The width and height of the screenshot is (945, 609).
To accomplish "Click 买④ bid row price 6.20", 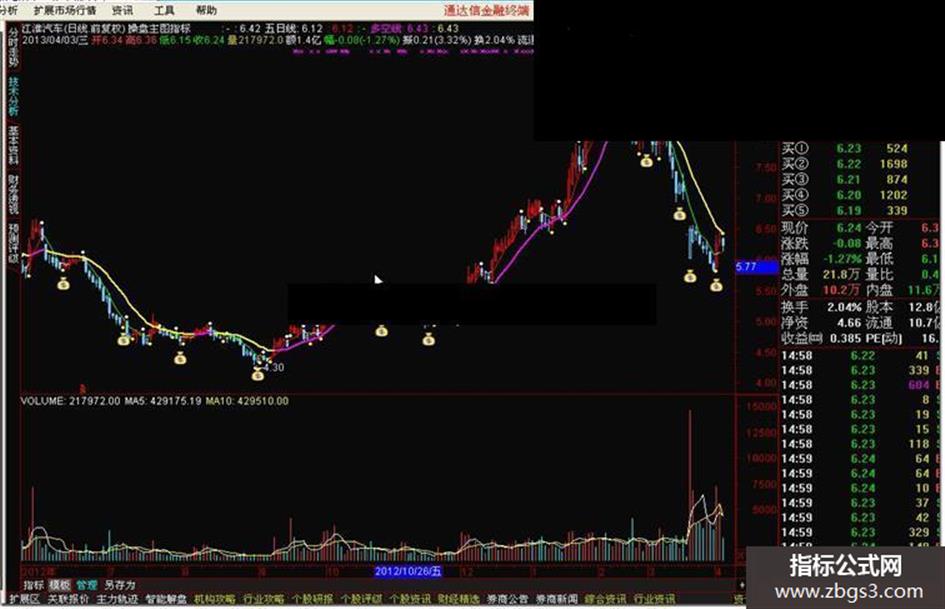I will pyautogui.click(x=849, y=195).
